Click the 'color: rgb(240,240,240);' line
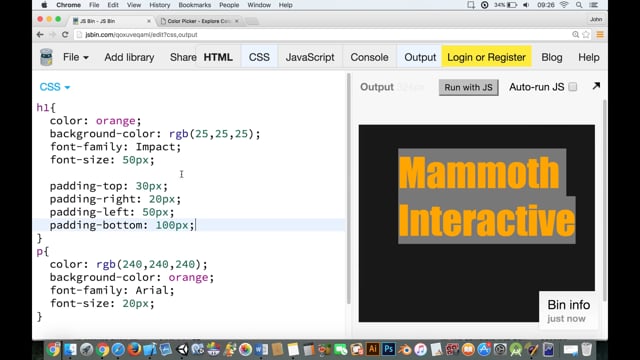The width and height of the screenshot is (640, 360). point(129,264)
